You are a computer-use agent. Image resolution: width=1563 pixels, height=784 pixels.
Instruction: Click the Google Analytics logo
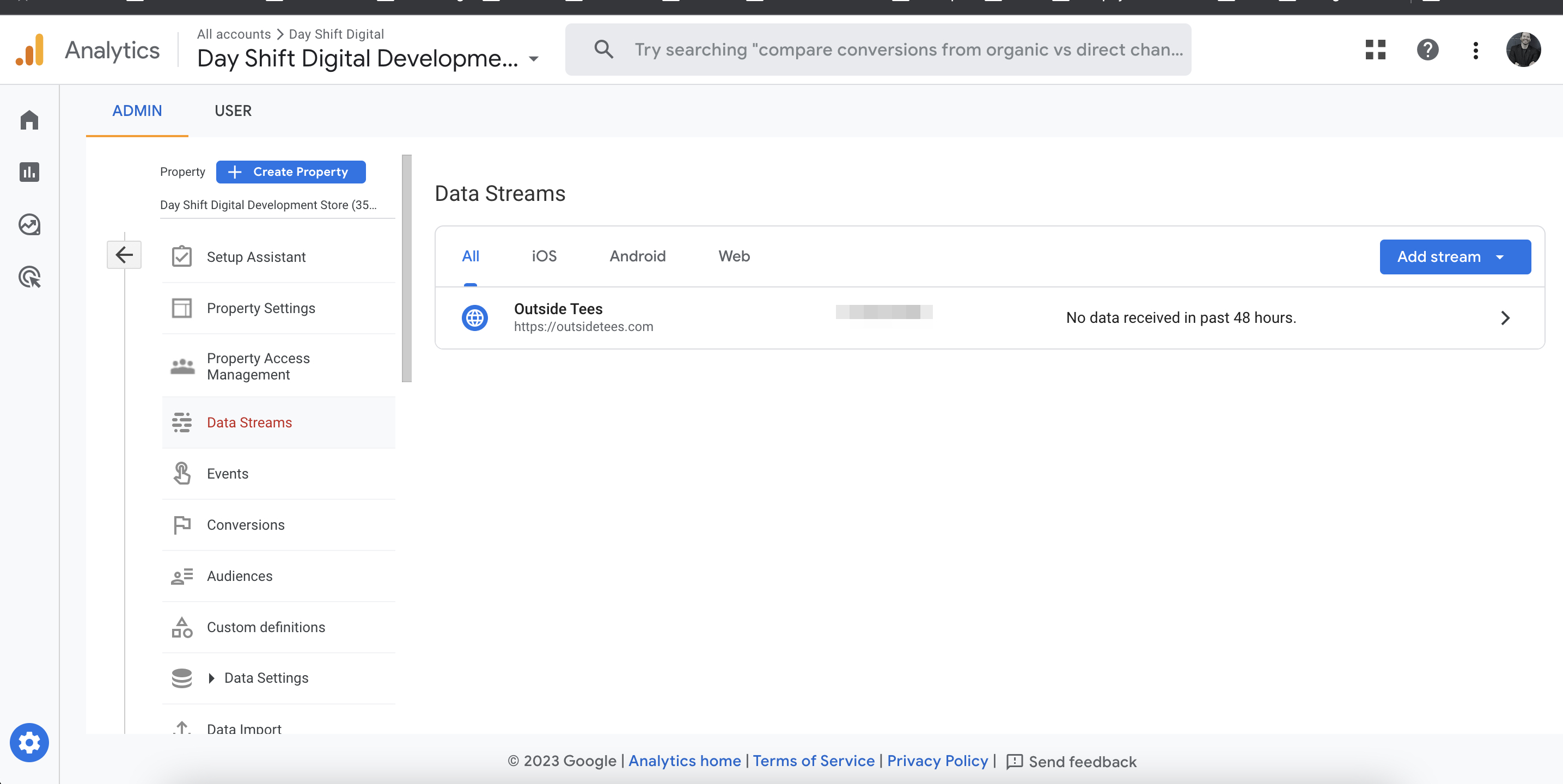(x=30, y=50)
